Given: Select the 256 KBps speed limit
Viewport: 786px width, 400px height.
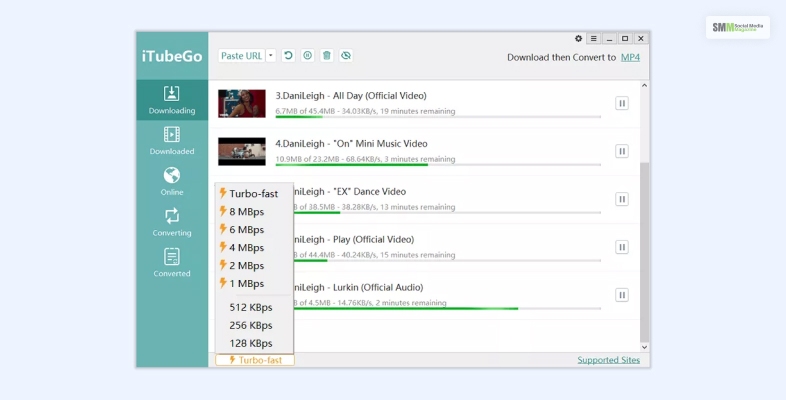Looking at the screenshot, I should tap(254, 325).
